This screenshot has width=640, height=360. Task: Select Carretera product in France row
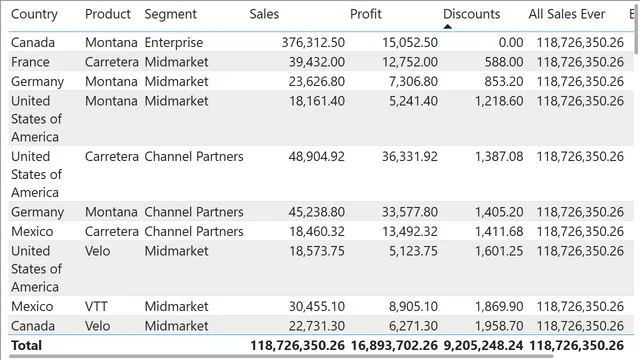tap(111, 62)
